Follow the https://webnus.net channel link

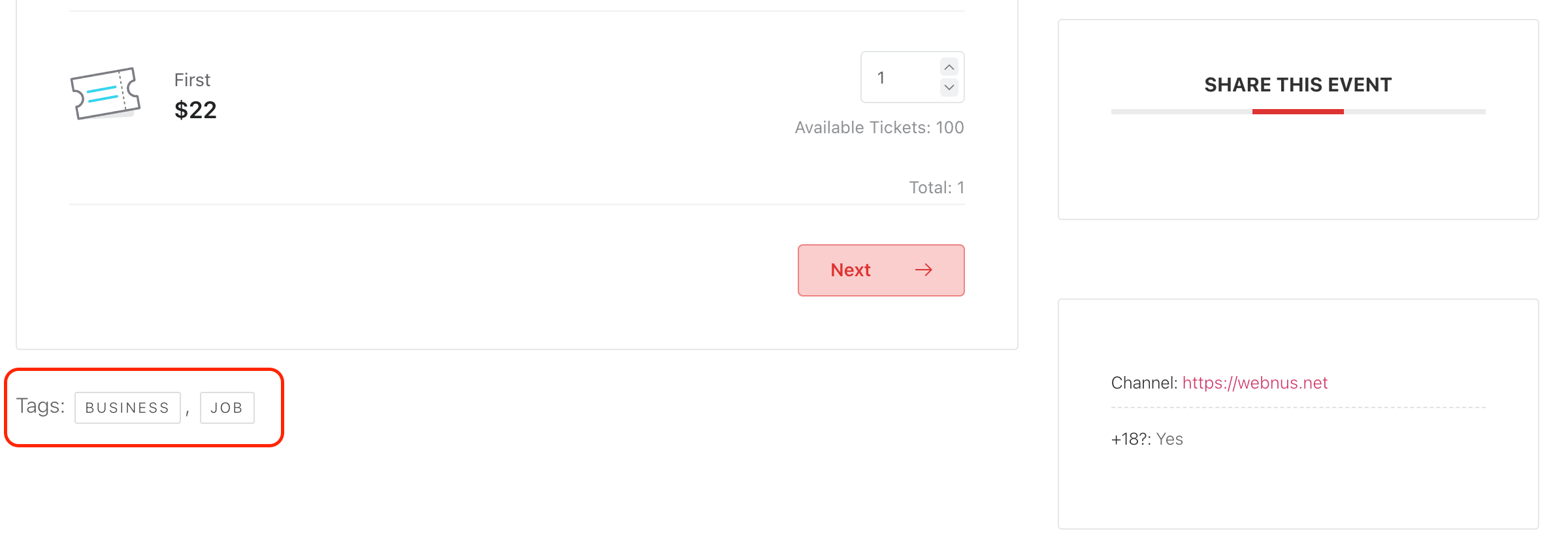[1254, 383]
